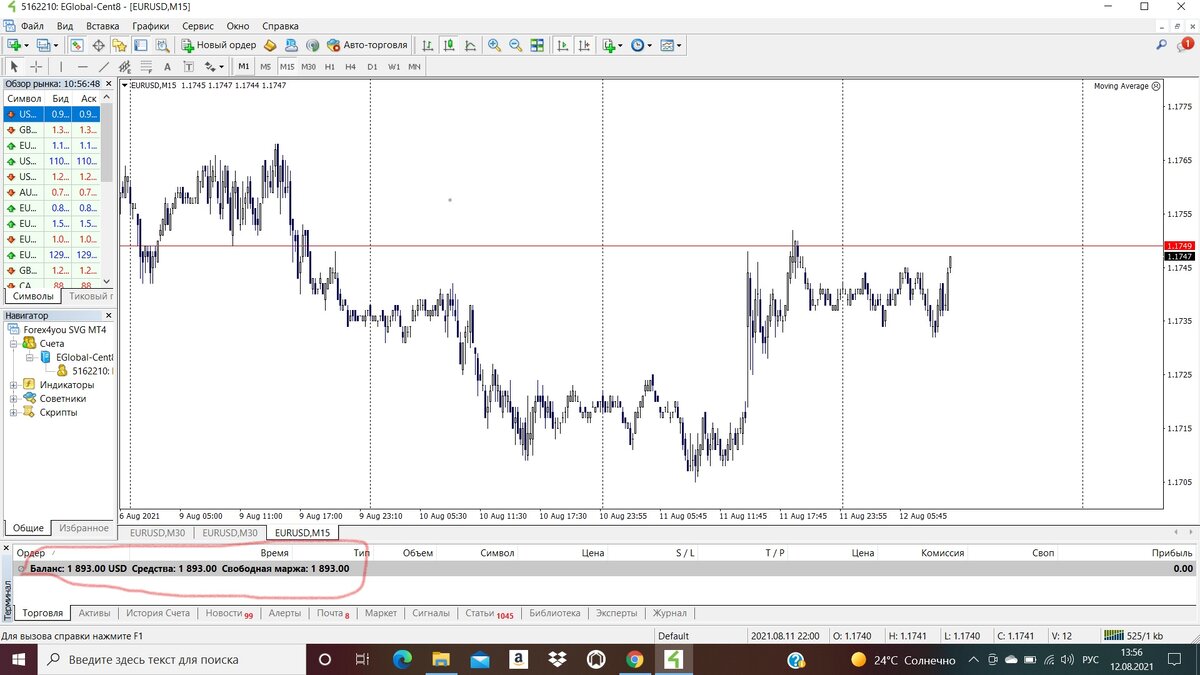
Task: Switch timeframe to M5
Action: click(266, 67)
